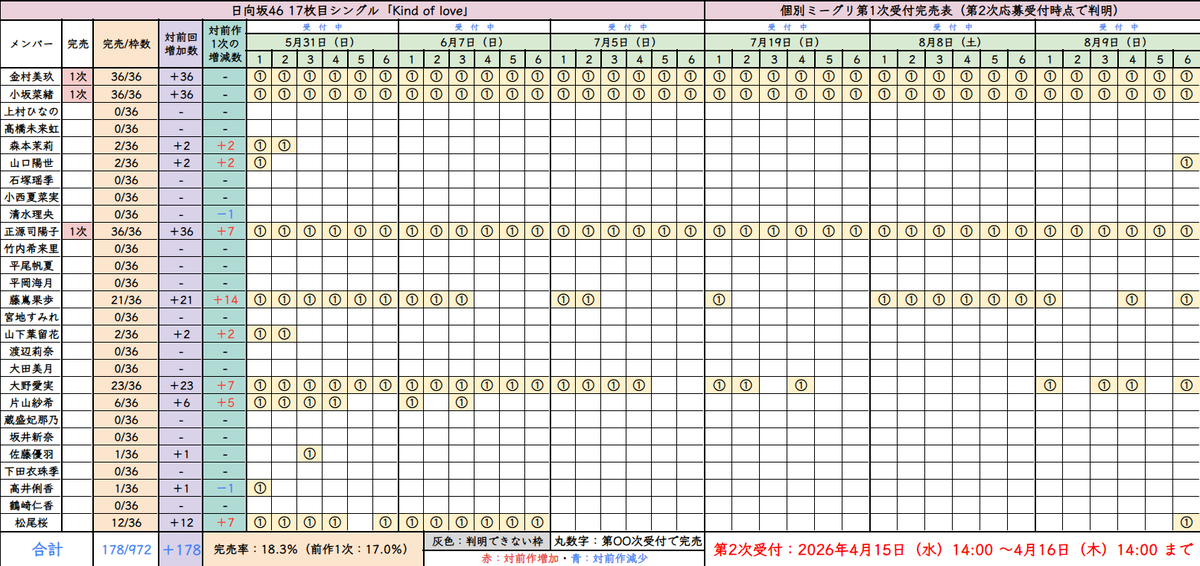Click the member name 正源司陽子
The height and width of the screenshot is (566, 1200).
[31, 230]
